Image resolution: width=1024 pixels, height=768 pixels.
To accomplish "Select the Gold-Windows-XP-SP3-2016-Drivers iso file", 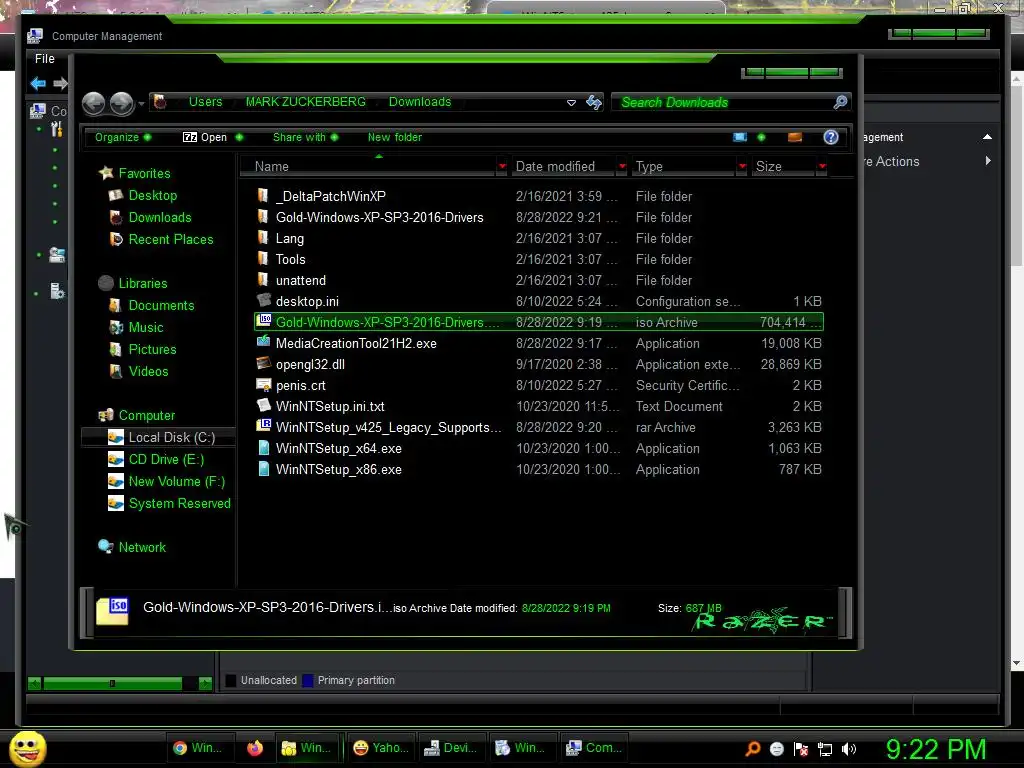I will coord(539,322).
